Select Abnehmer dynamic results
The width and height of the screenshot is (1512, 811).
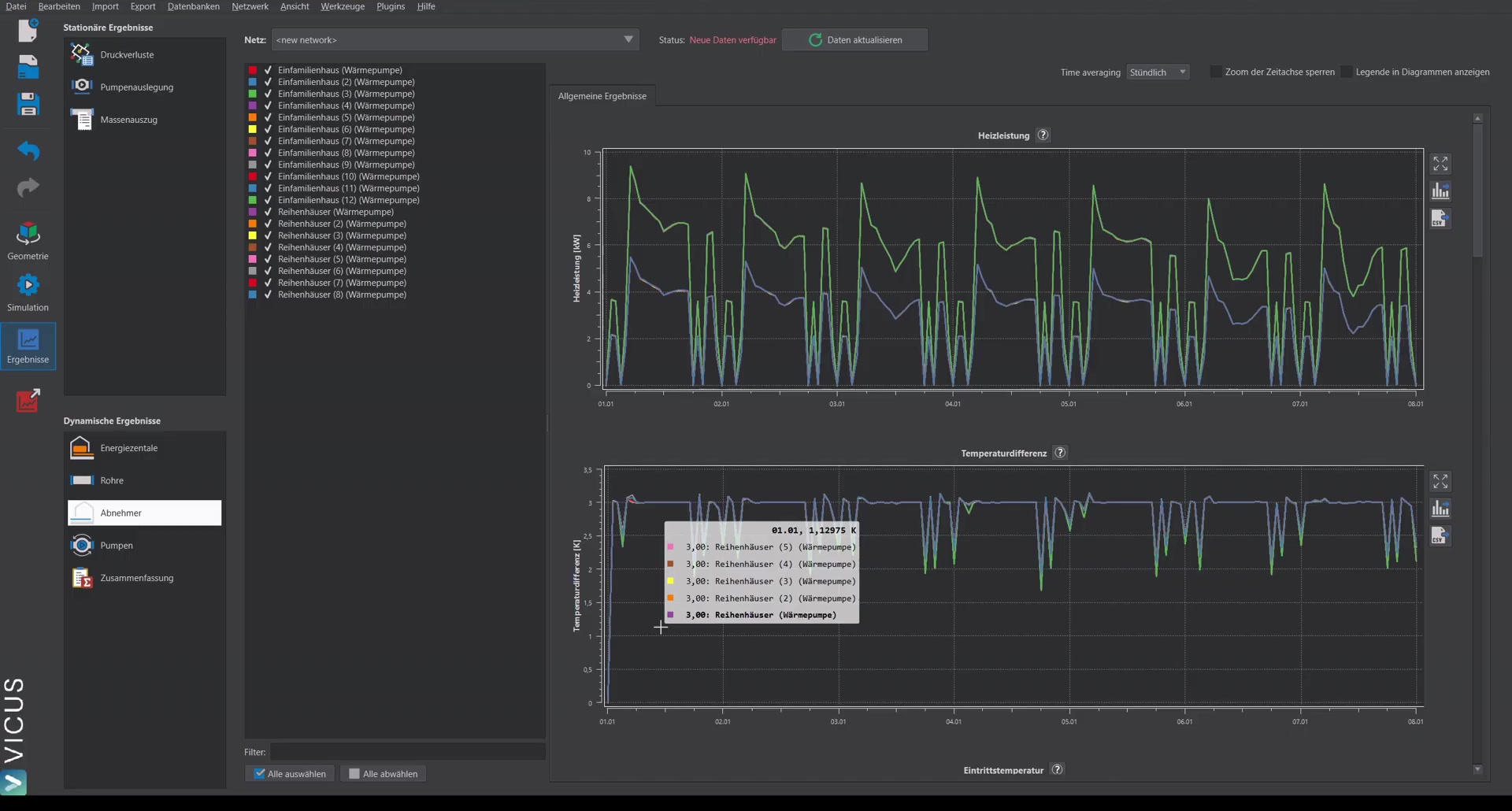point(145,513)
